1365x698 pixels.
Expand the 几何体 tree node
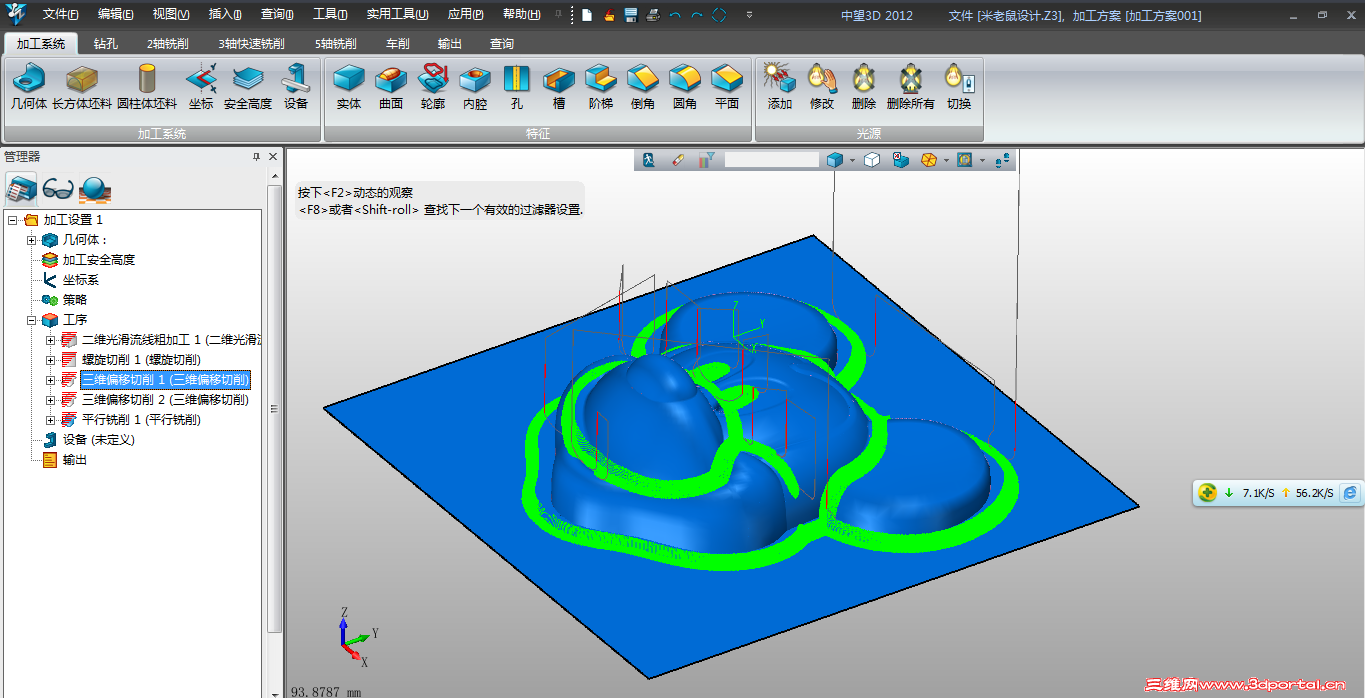click(x=31, y=240)
